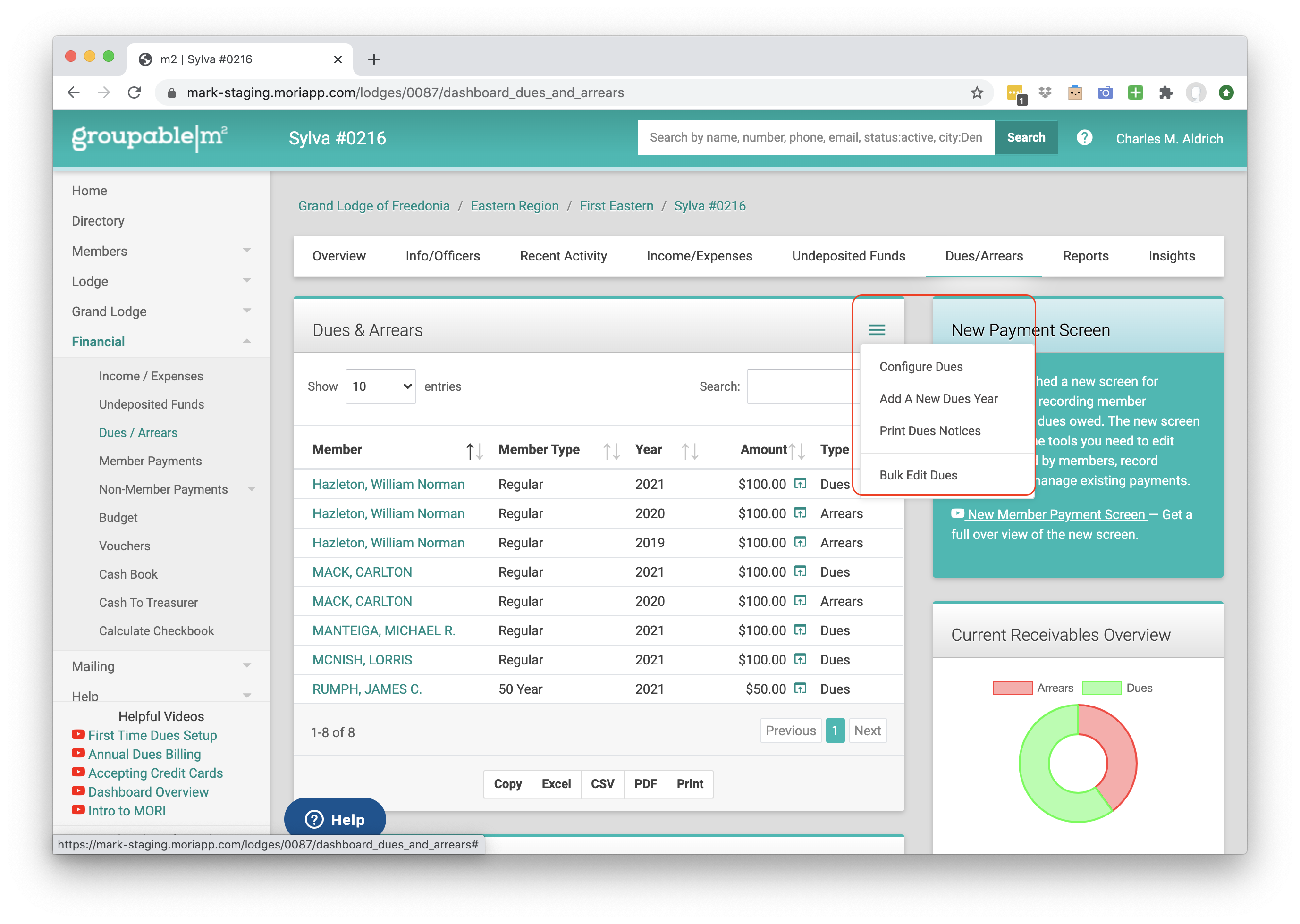
Task: Open payment icon for MACK 2020 row
Action: tap(800, 600)
